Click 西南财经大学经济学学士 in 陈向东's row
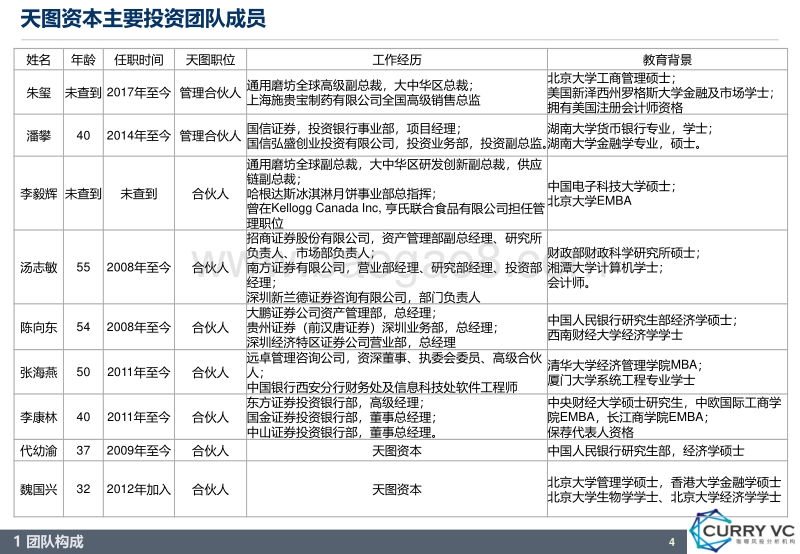This screenshot has width=800, height=554. click(x=615, y=335)
